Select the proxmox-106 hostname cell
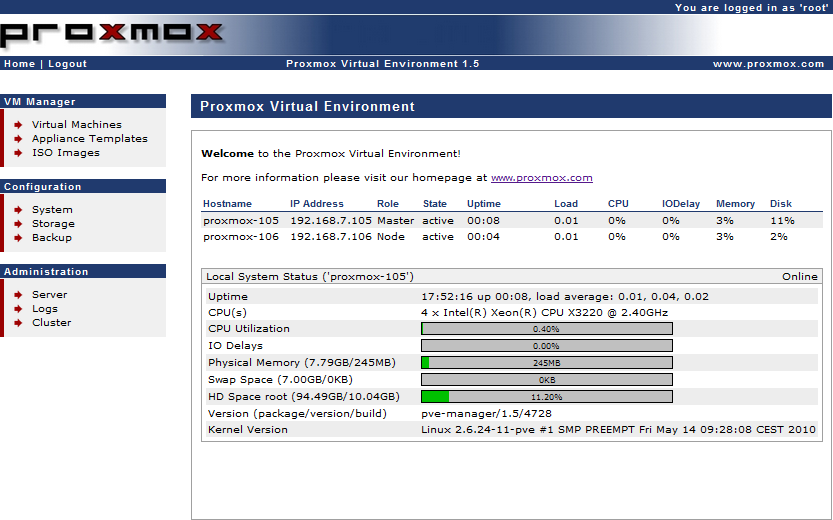The width and height of the screenshot is (833, 520). 241,236
